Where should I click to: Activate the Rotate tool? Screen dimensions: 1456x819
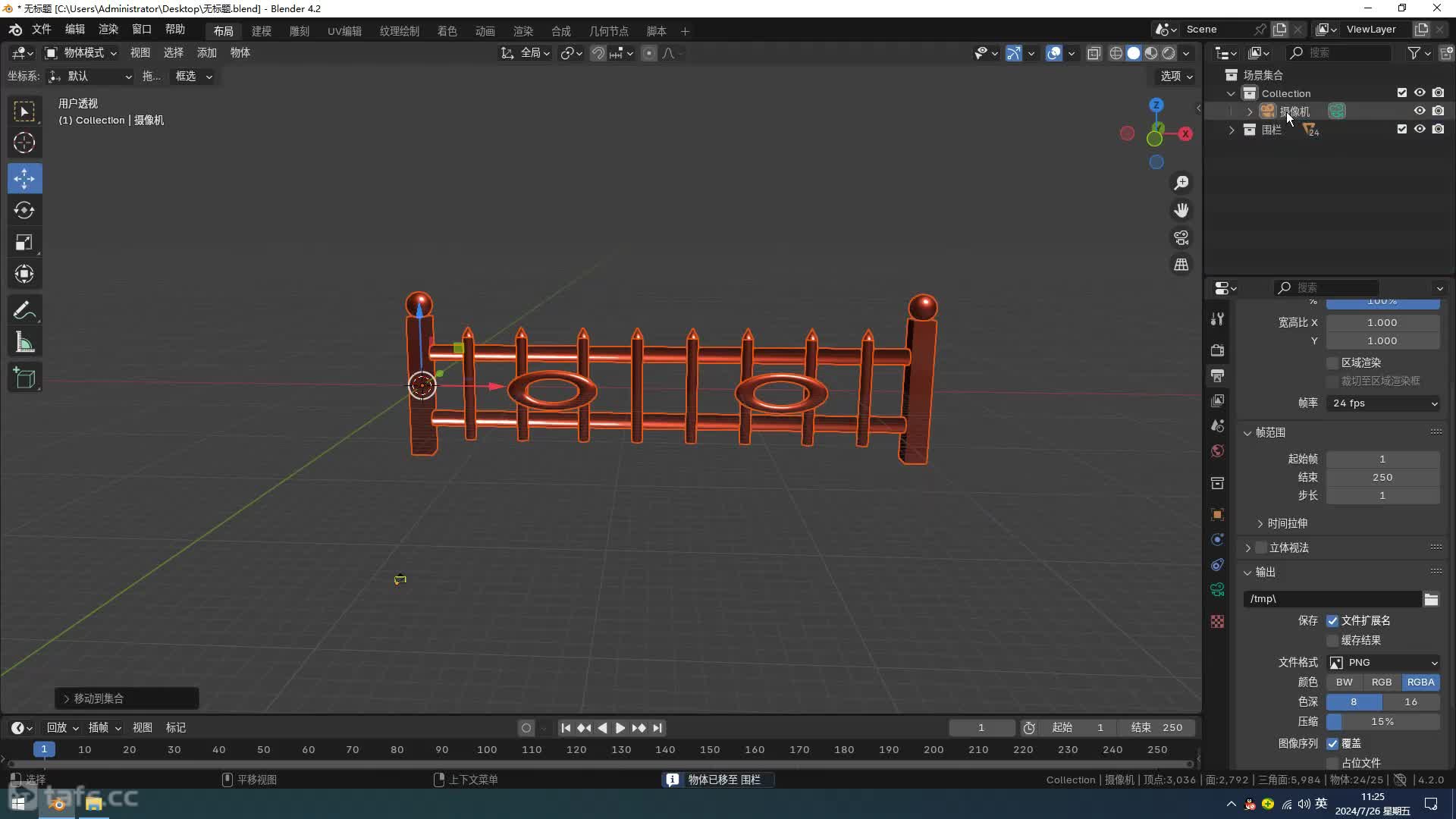coord(24,211)
